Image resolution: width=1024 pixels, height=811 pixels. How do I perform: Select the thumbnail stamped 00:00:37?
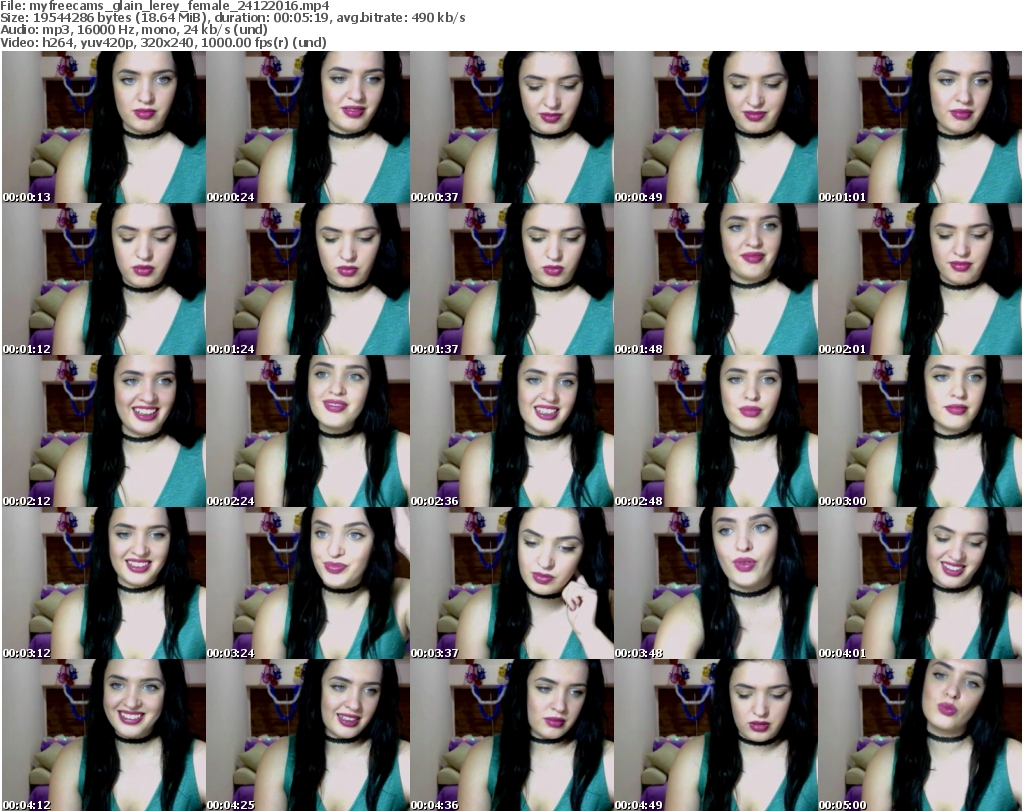pyautogui.click(x=512, y=127)
